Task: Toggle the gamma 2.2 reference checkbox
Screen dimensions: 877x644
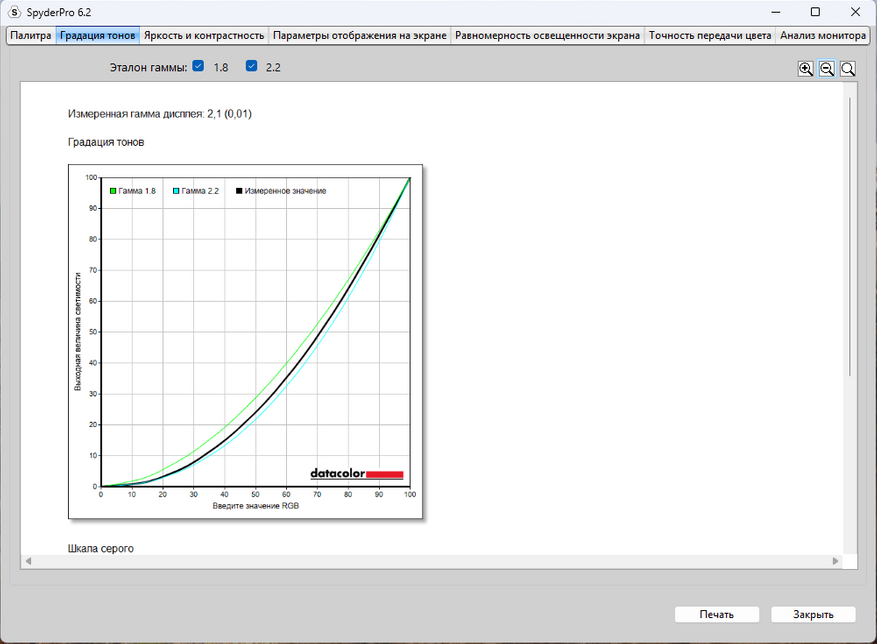Action: [x=252, y=67]
